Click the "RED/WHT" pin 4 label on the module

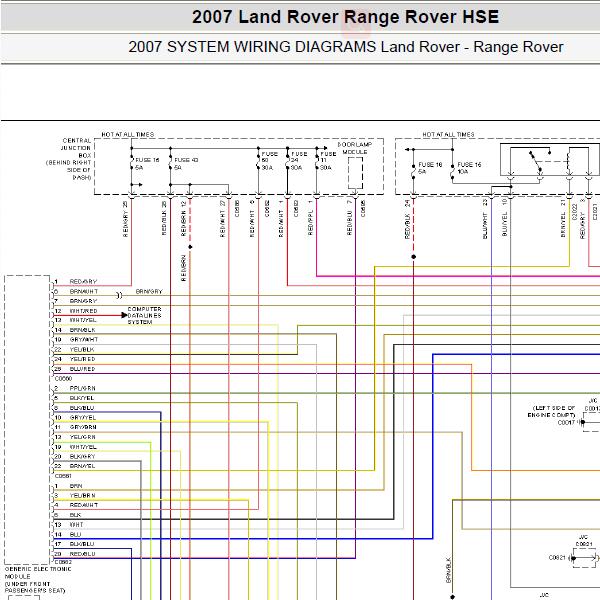click(x=84, y=505)
